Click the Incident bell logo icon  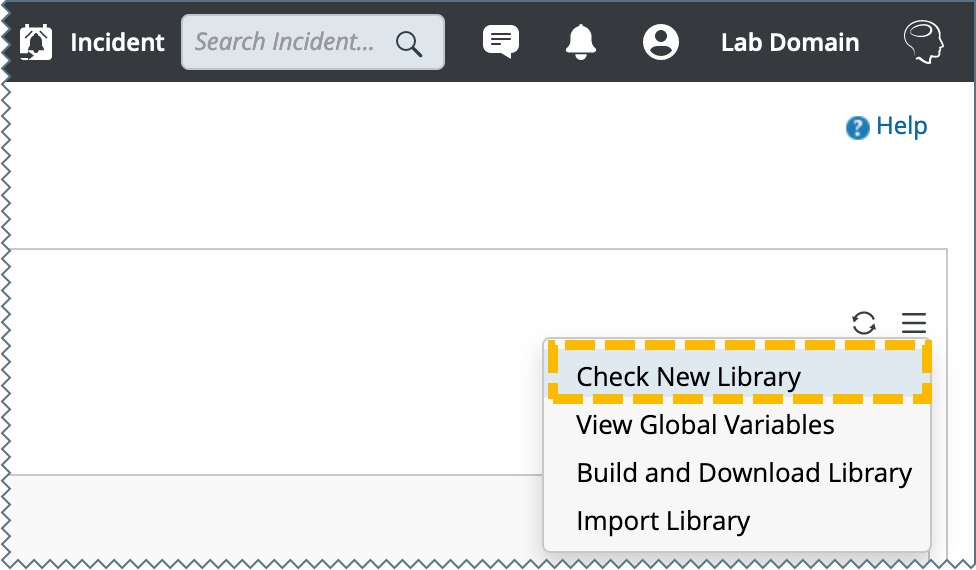pos(36,42)
